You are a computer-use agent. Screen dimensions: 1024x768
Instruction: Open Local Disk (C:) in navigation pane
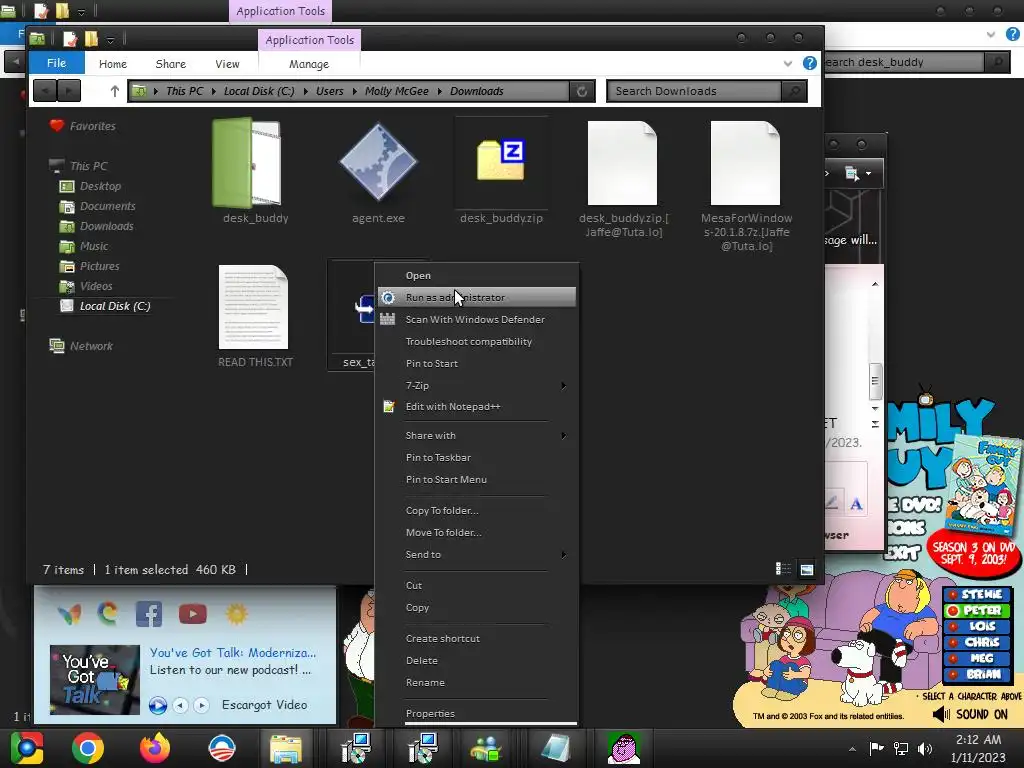[115, 306]
